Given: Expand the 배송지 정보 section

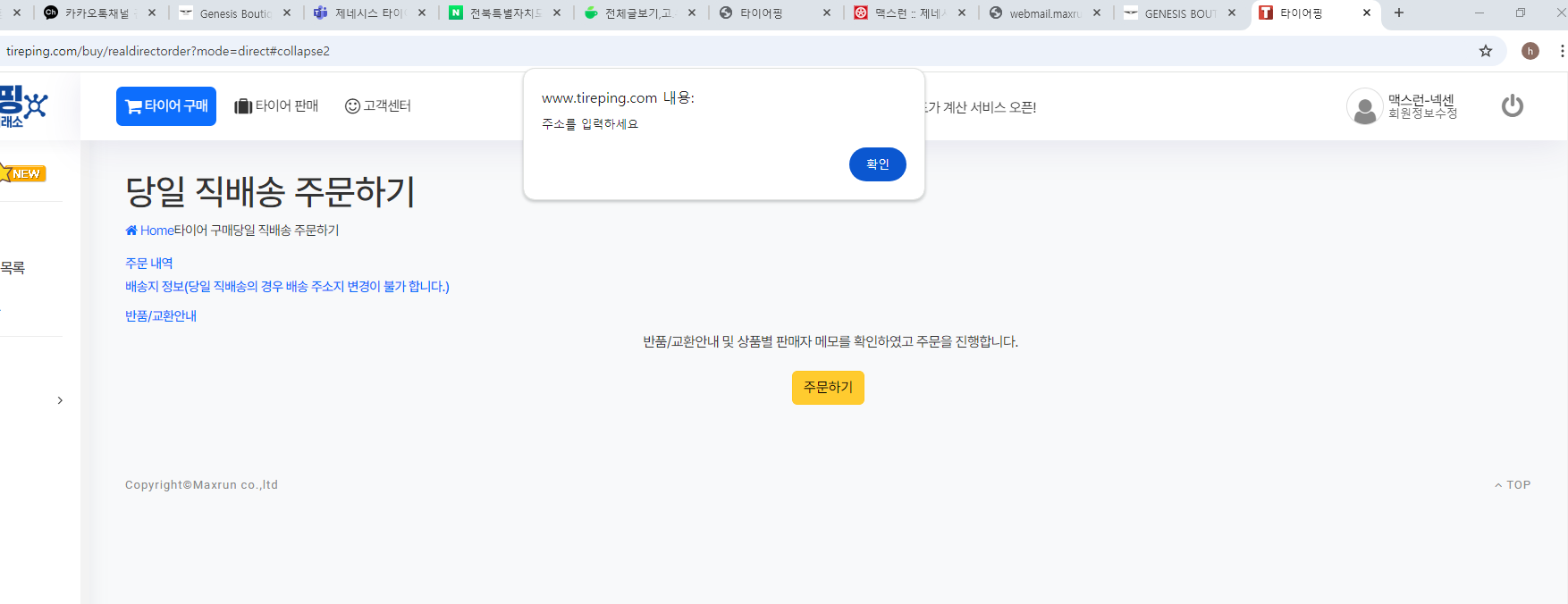Looking at the screenshot, I should 287,287.
